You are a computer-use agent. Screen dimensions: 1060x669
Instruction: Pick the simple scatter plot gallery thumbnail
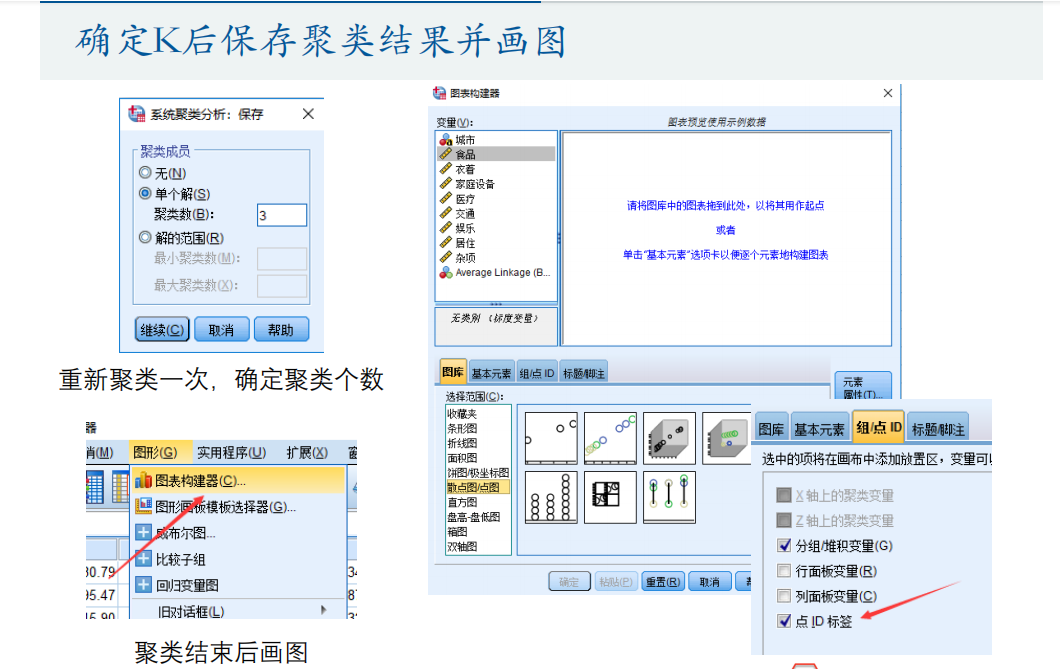(551, 438)
